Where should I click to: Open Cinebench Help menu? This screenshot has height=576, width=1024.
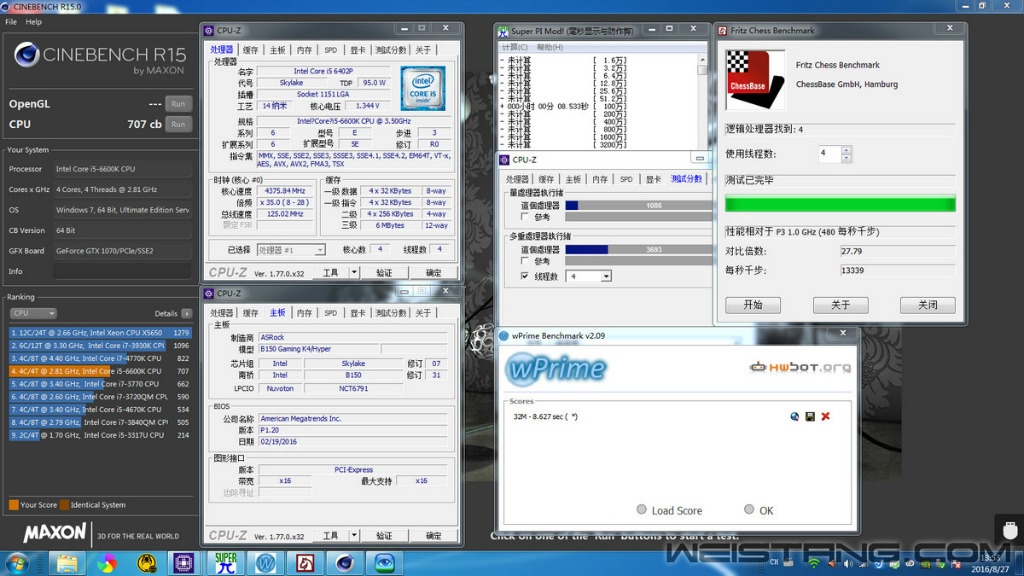(x=33, y=22)
